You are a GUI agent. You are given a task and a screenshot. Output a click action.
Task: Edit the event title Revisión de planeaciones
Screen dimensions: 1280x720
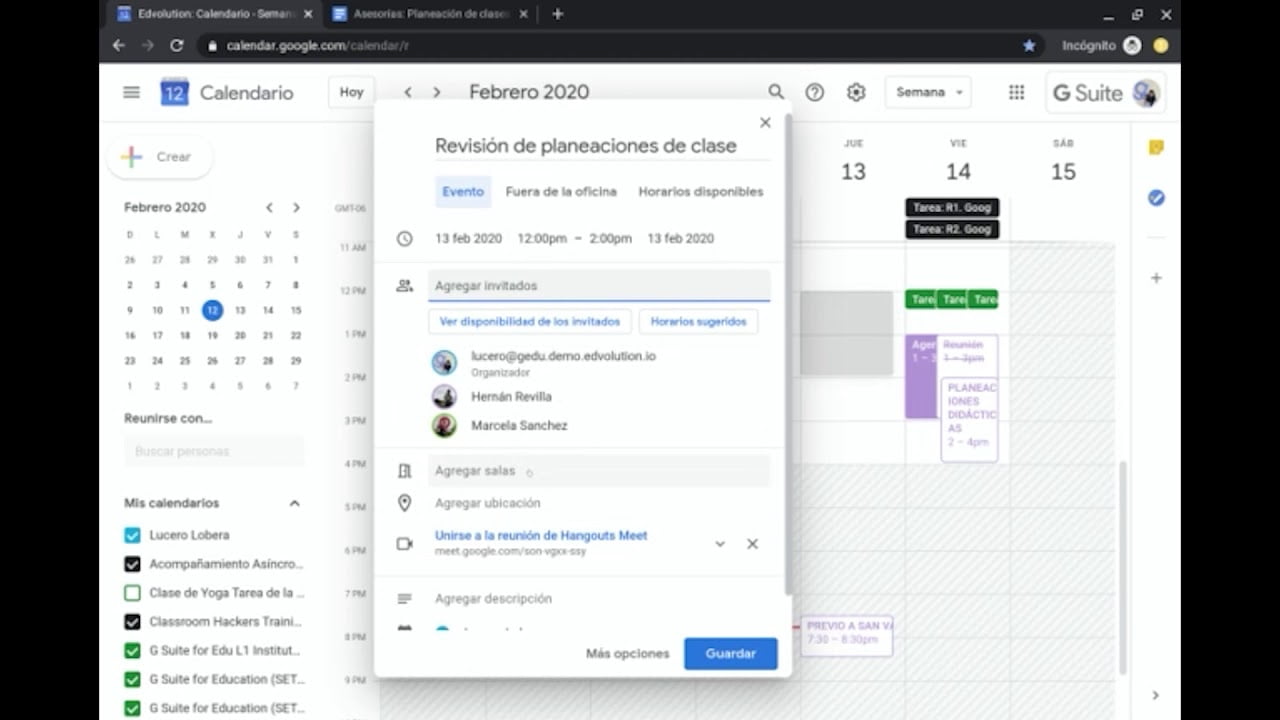pos(601,146)
